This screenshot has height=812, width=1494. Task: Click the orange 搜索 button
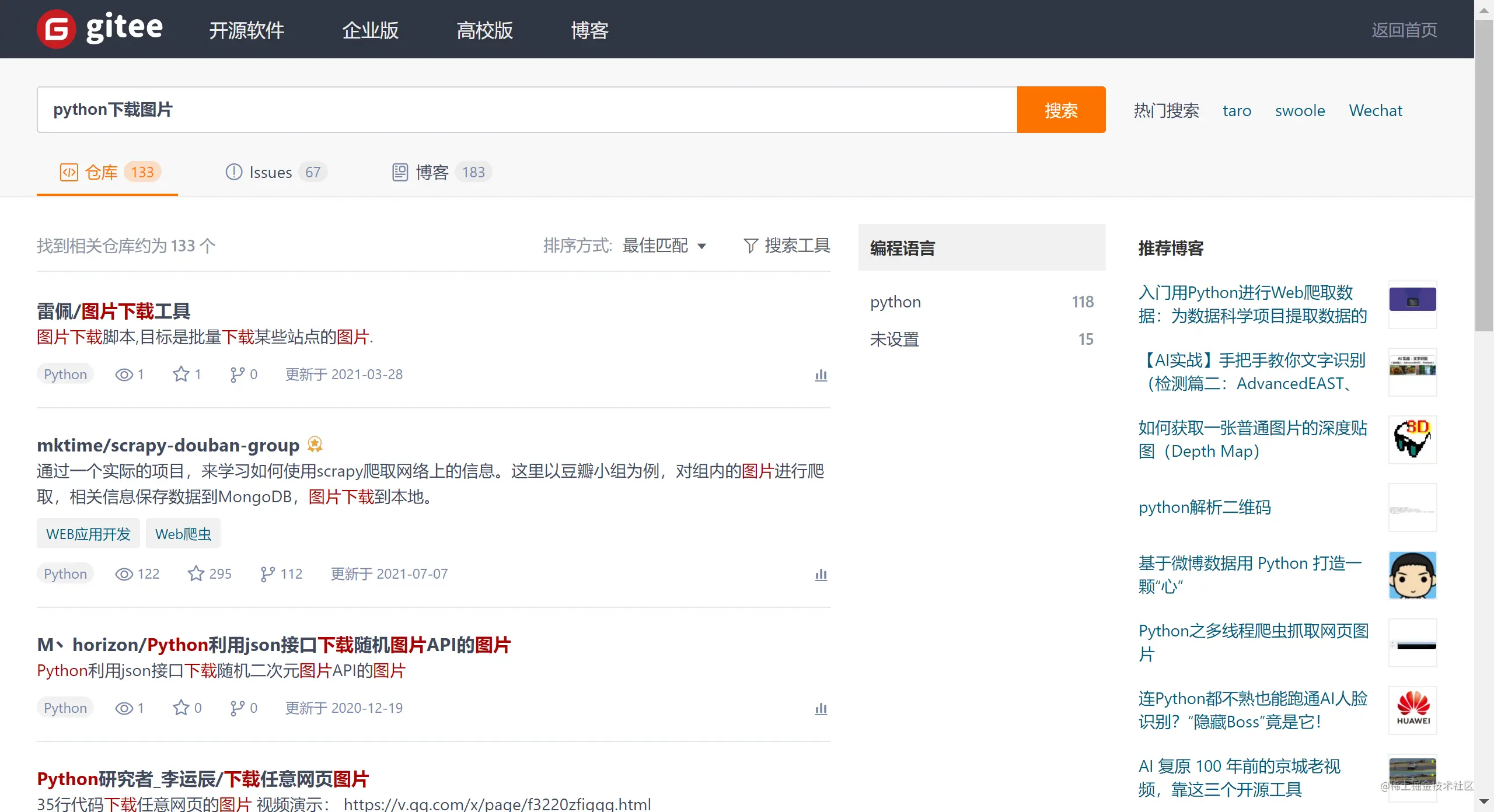tap(1061, 110)
